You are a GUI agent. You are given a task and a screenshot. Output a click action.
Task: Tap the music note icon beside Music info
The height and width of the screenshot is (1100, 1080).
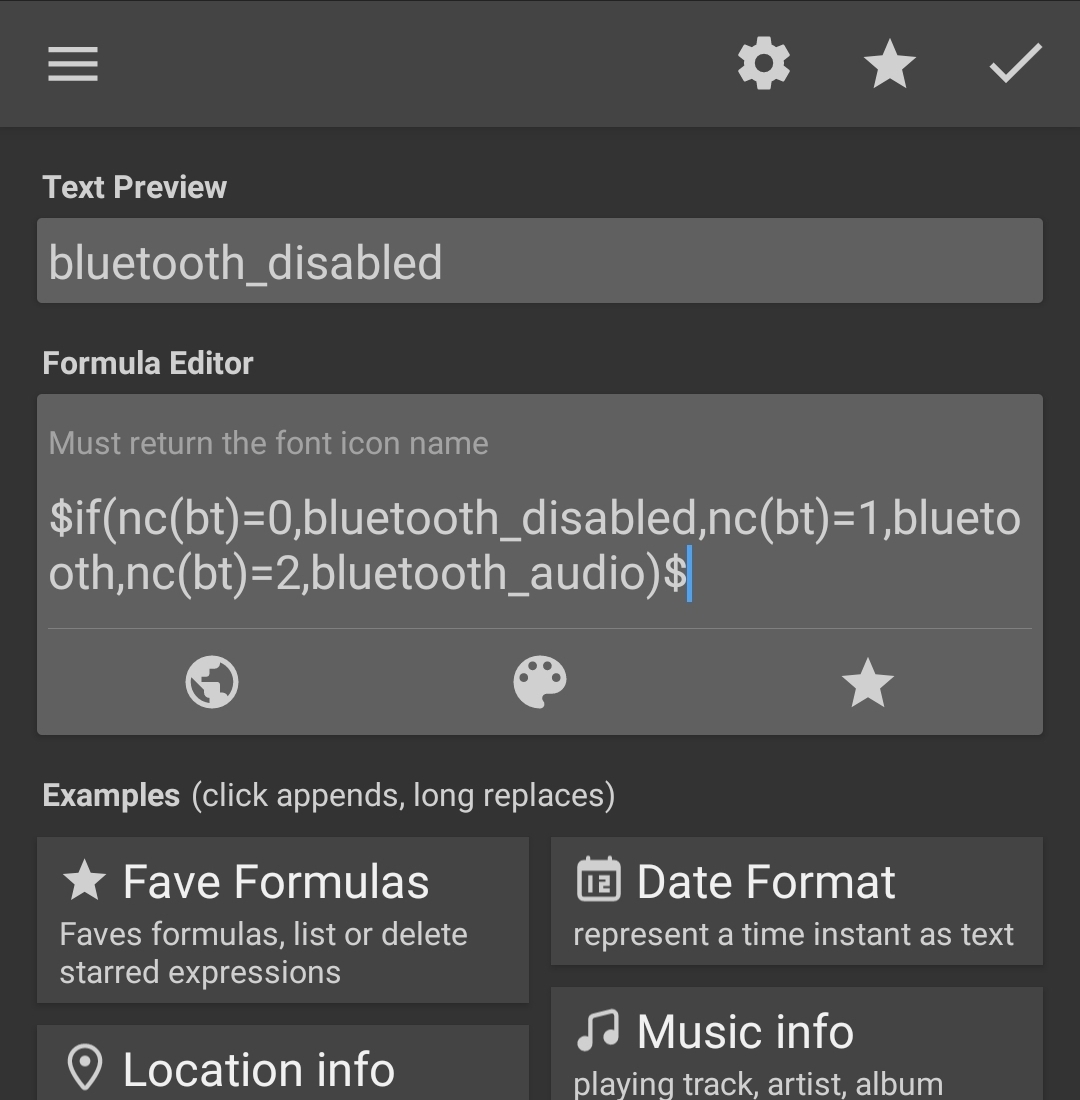tap(598, 1031)
